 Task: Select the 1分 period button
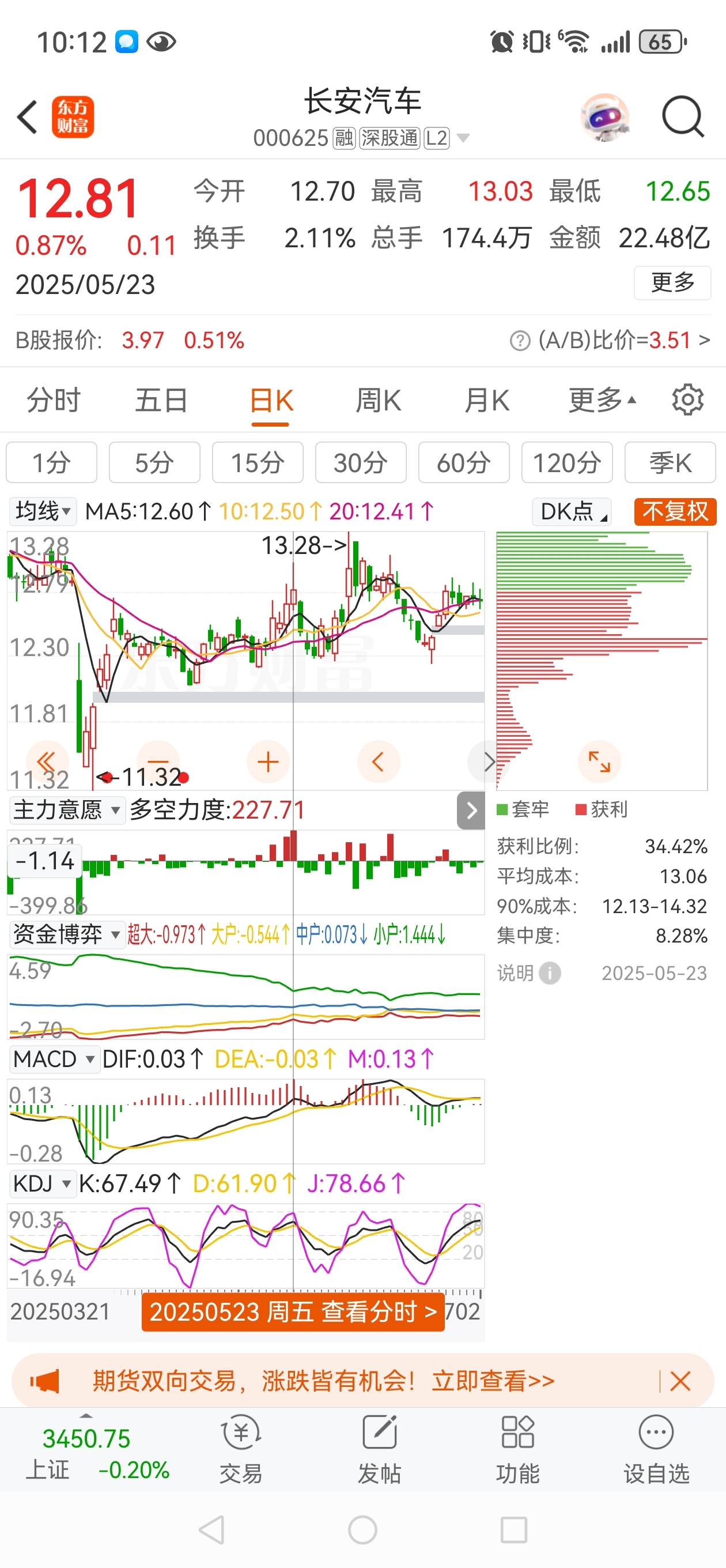click(52, 462)
